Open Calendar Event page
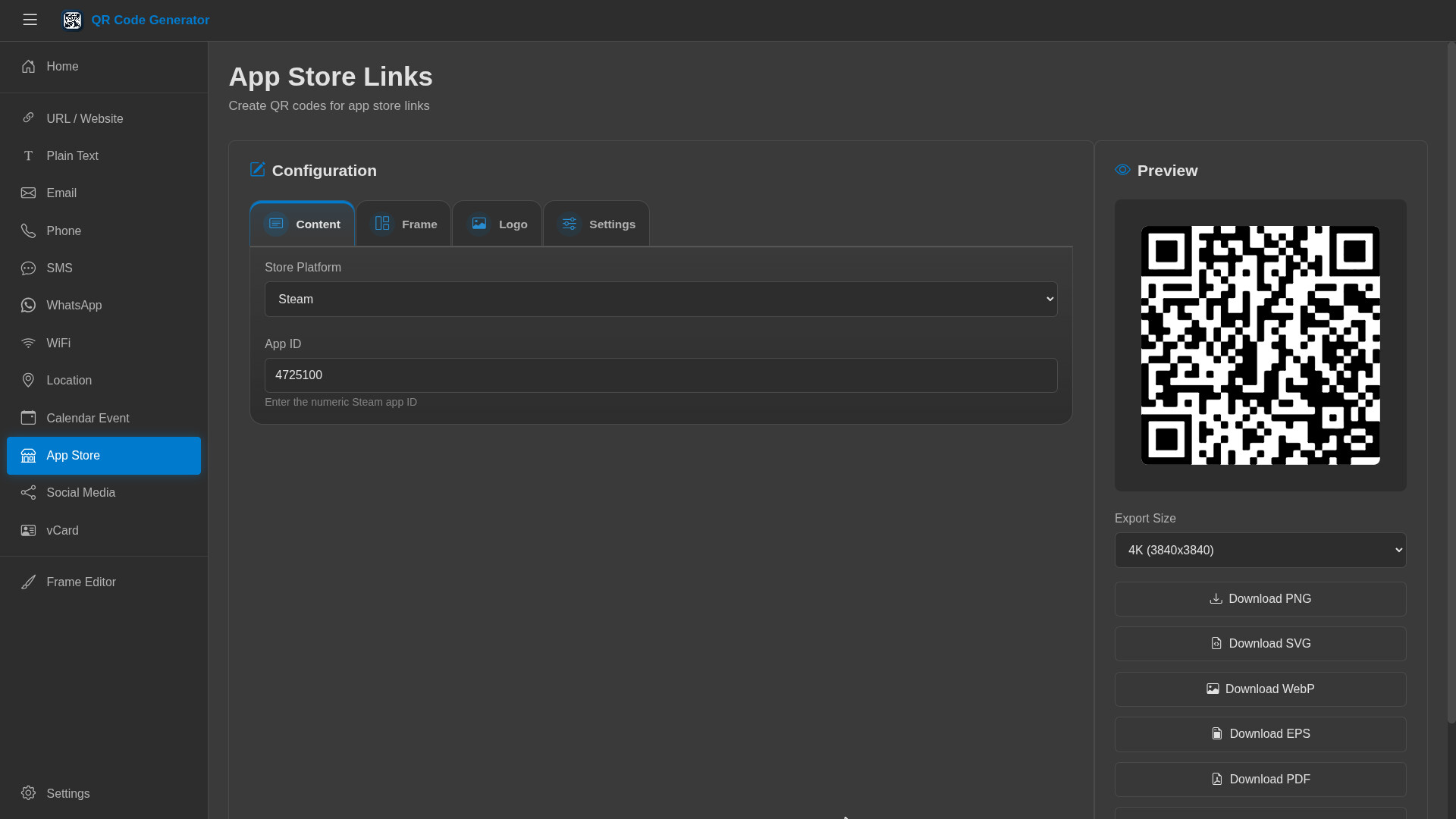This screenshot has height=819, width=1456. (x=104, y=418)
